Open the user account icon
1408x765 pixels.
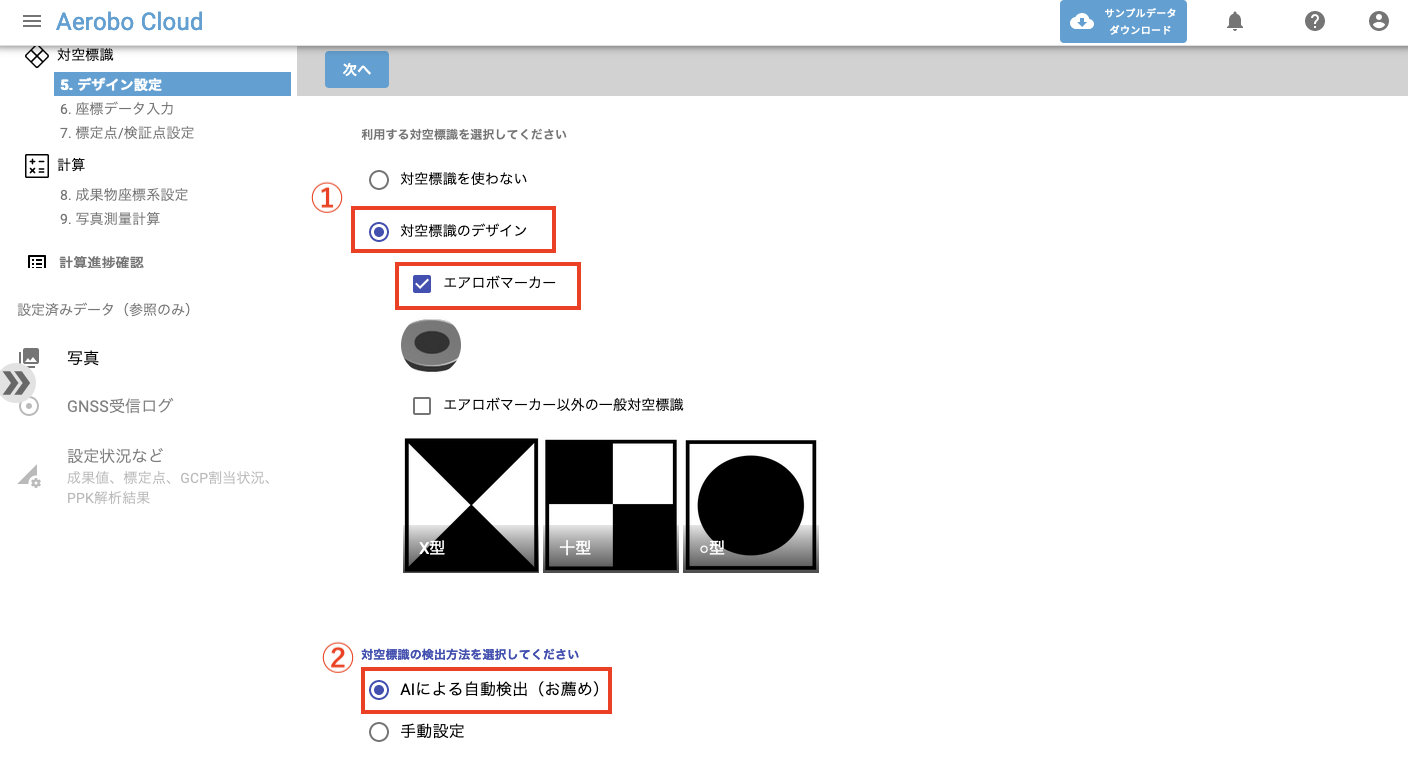(x=1379, y=21)
